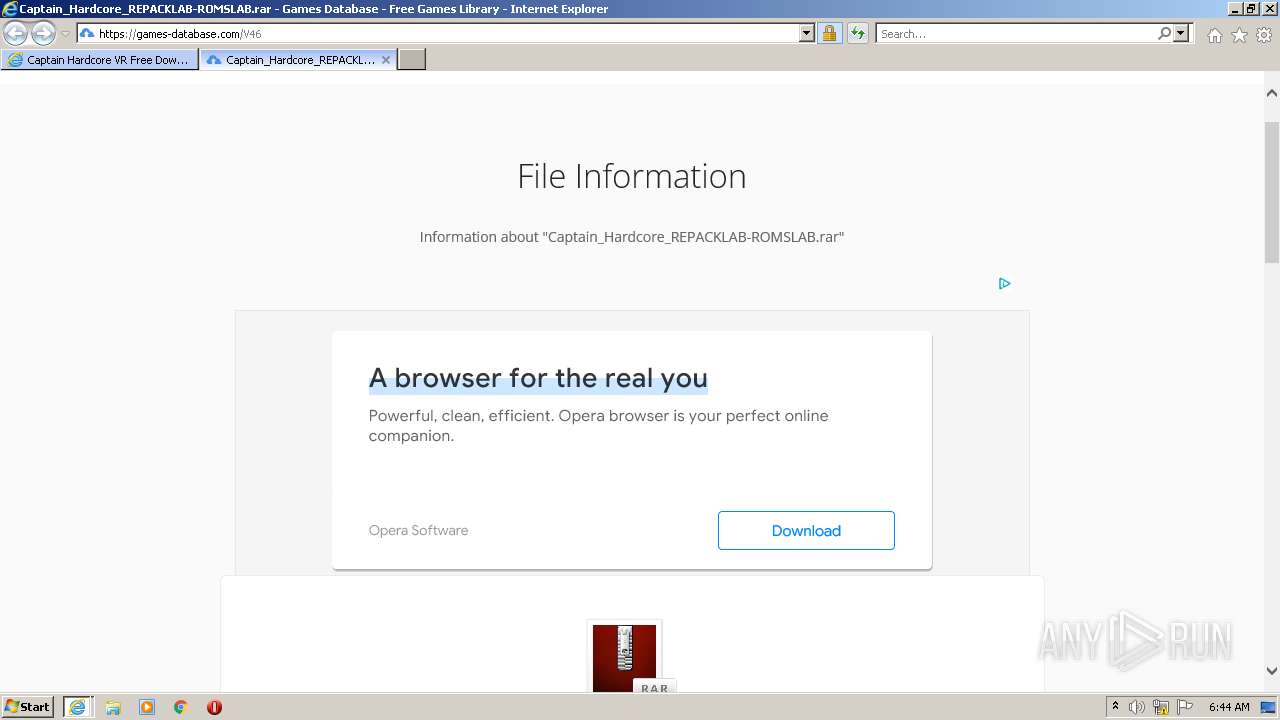Show hidden system tray icons
This screenshot has width=1280, height=720.
1115,707
